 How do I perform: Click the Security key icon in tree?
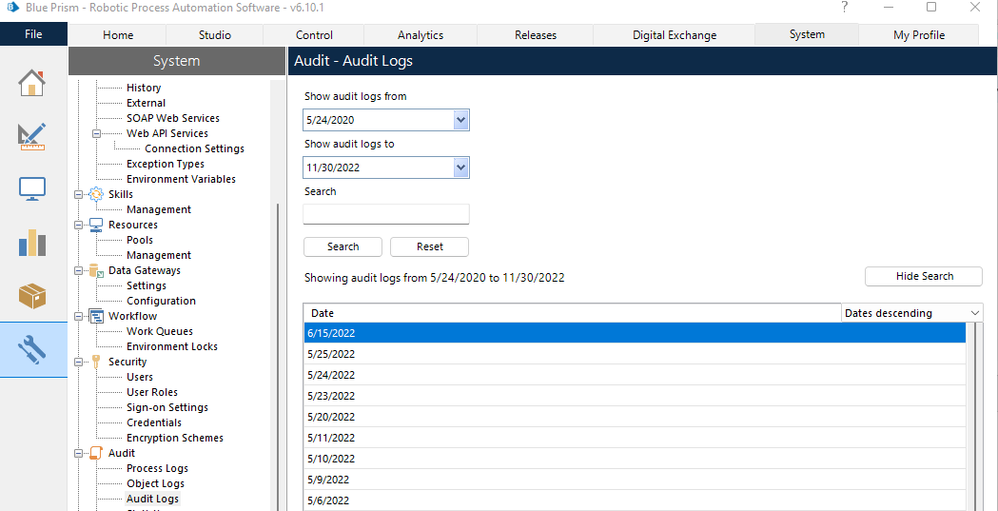(96, 362)
